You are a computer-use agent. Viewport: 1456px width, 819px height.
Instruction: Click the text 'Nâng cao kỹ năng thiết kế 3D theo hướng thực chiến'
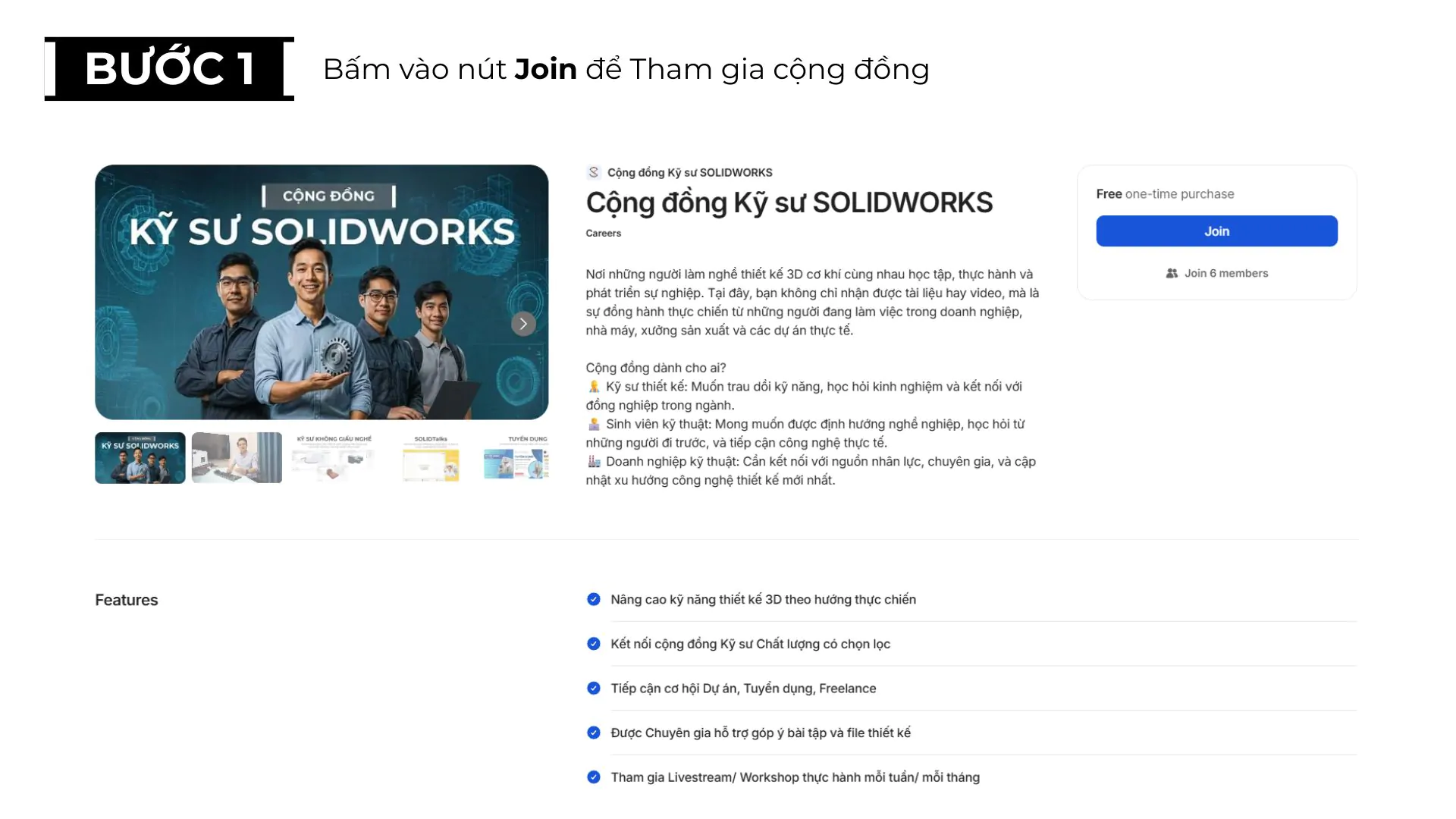tap(763, 600)
